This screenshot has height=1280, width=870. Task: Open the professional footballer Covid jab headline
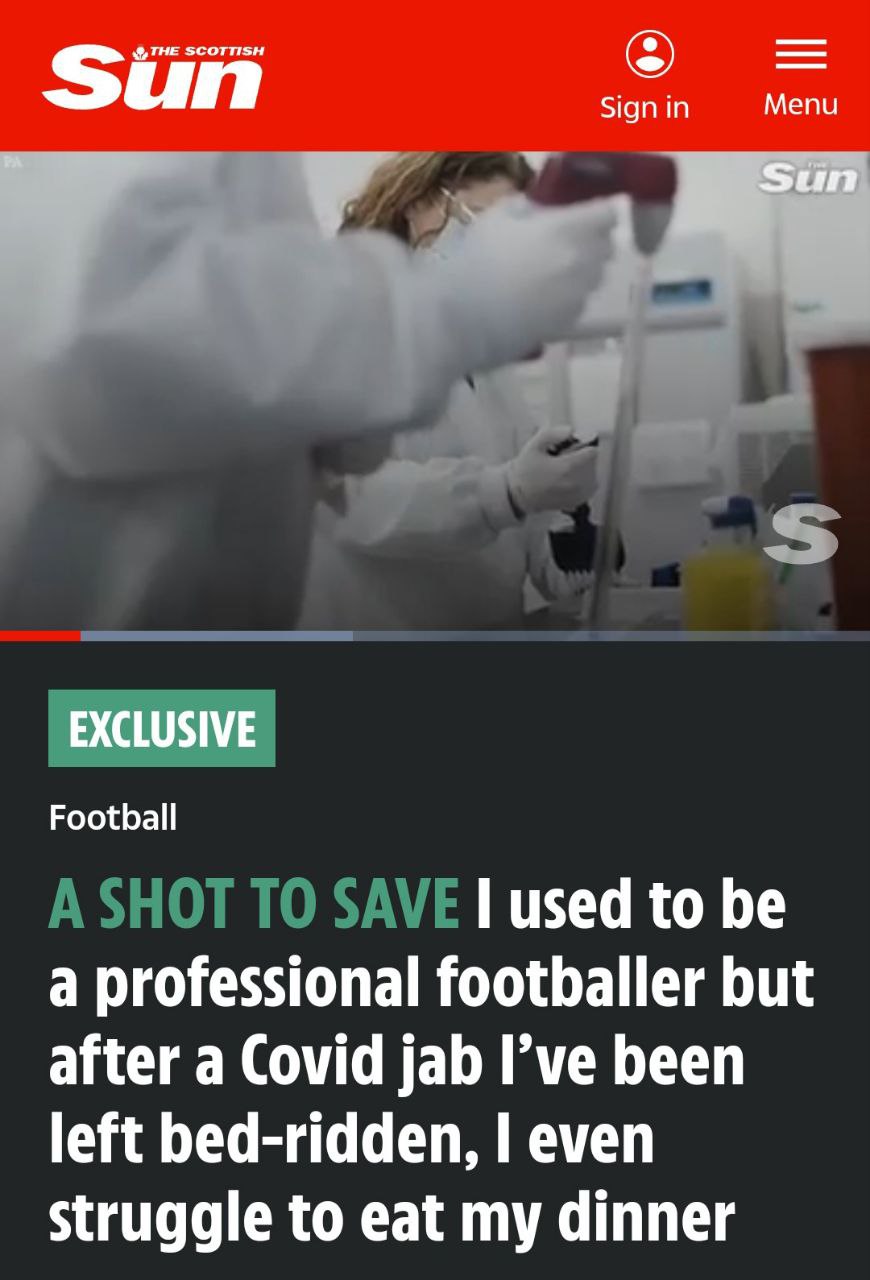point(432,1061)
